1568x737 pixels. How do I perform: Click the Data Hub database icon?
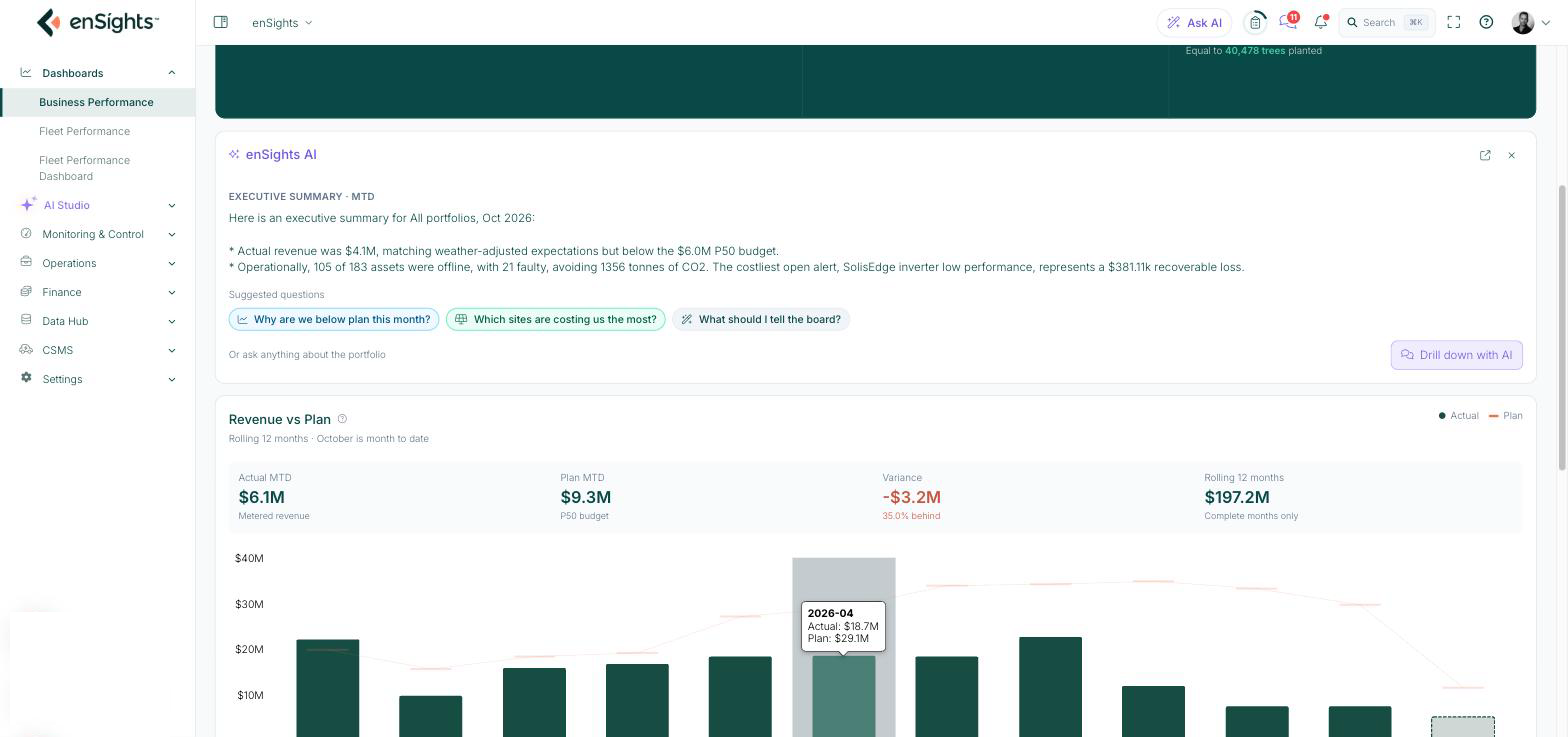26,320
